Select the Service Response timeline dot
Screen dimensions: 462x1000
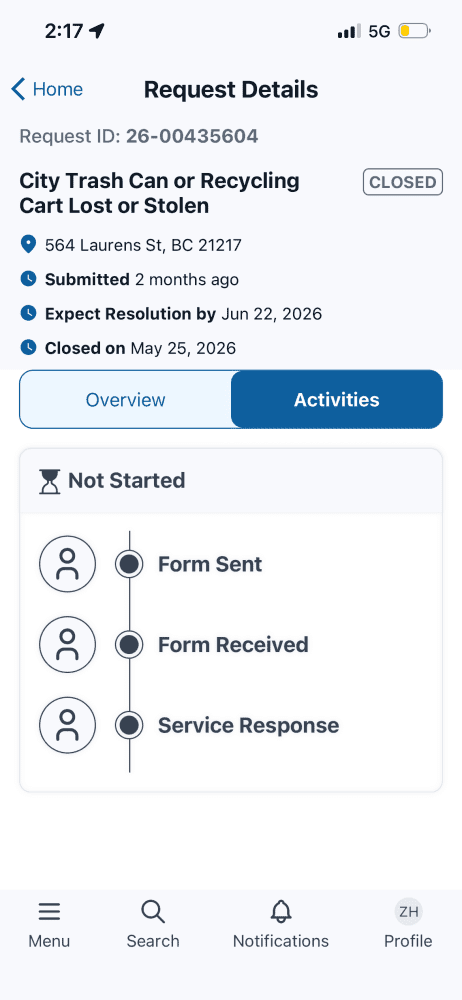coord(129,725)
